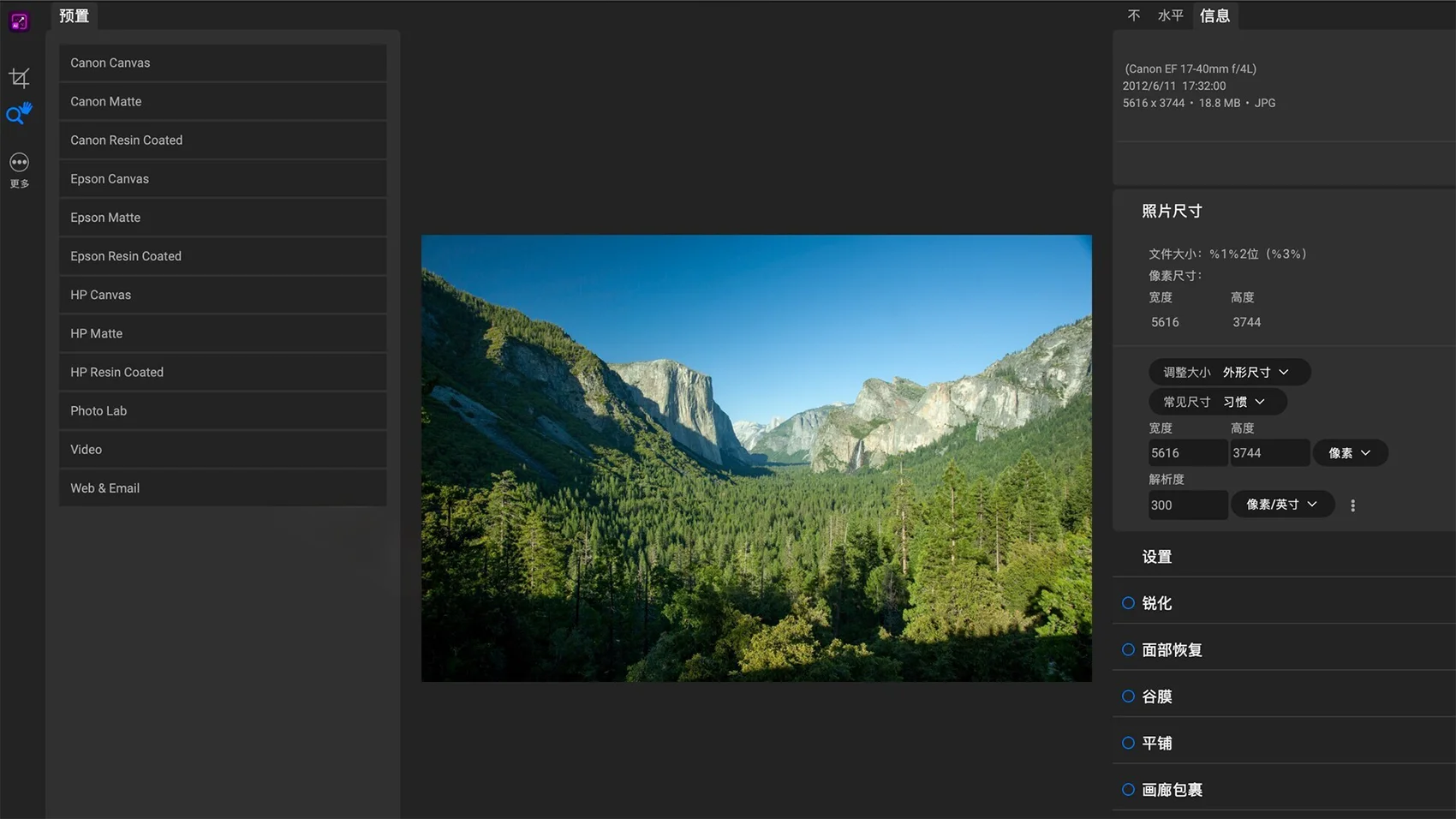The image size is (1456, 819).
Task: Open the 调整大小 外形尺寸 dropdown
Action: point(1229,372)
